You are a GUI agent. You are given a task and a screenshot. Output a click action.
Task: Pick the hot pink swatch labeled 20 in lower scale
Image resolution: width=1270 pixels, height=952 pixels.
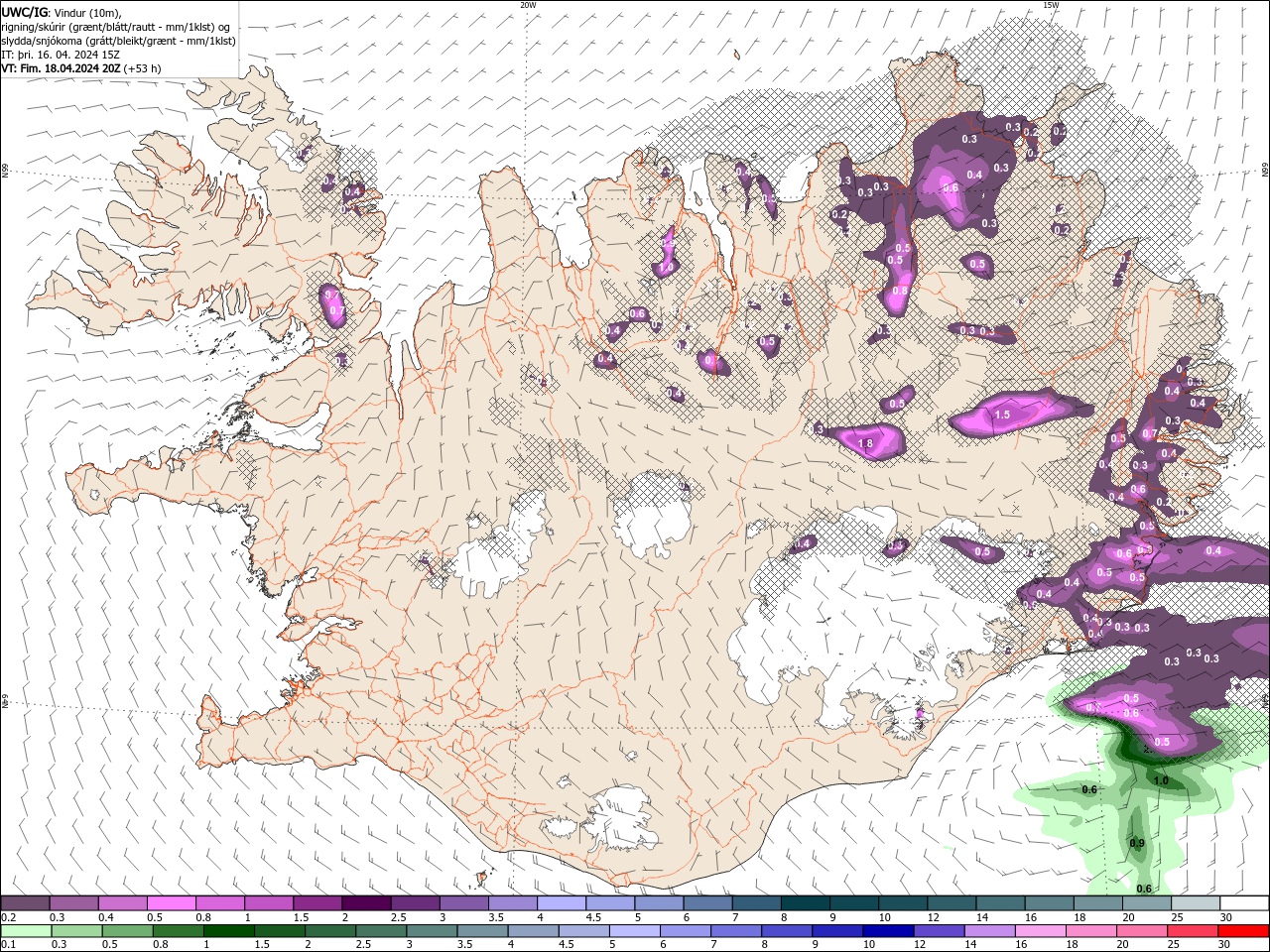(x=1142, y=931)
